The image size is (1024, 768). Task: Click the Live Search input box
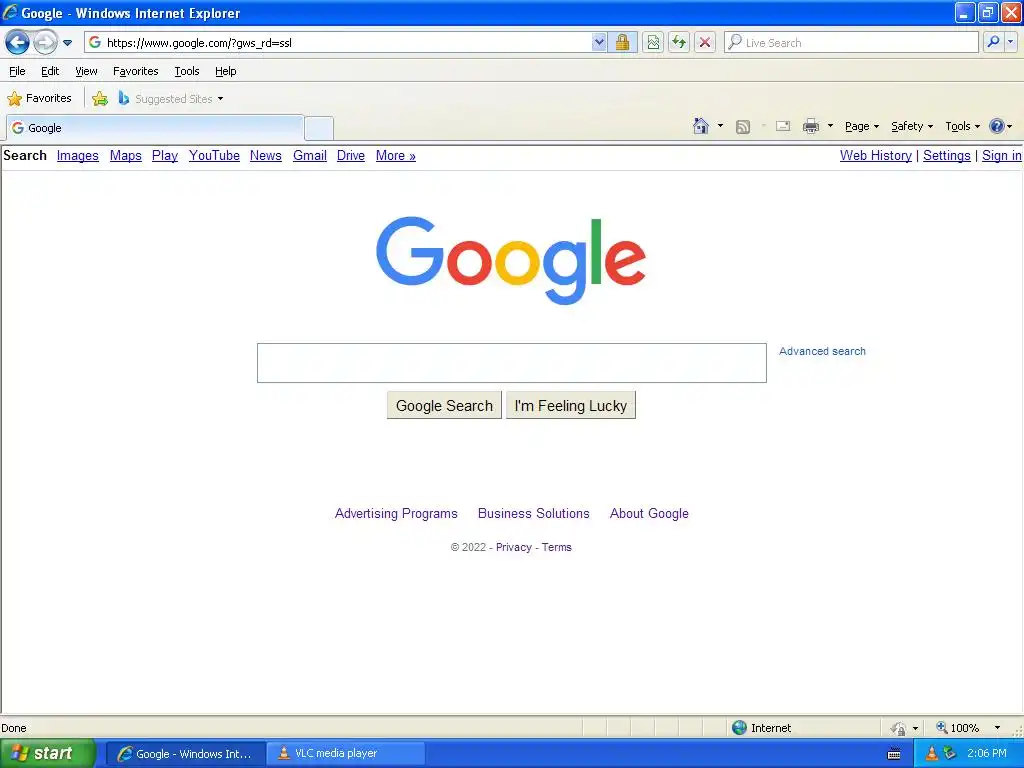[852, 42]
